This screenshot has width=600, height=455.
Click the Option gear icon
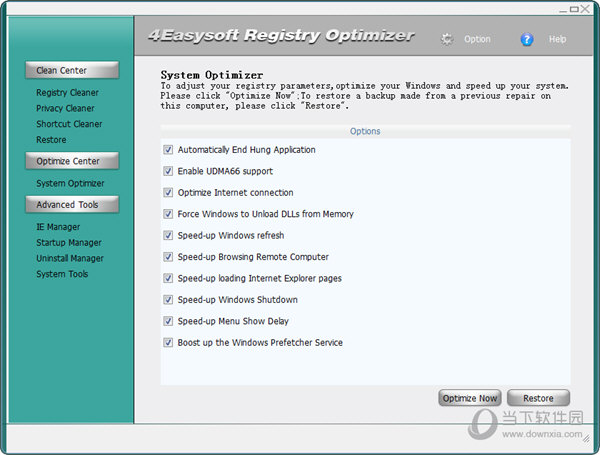[447, 39]
